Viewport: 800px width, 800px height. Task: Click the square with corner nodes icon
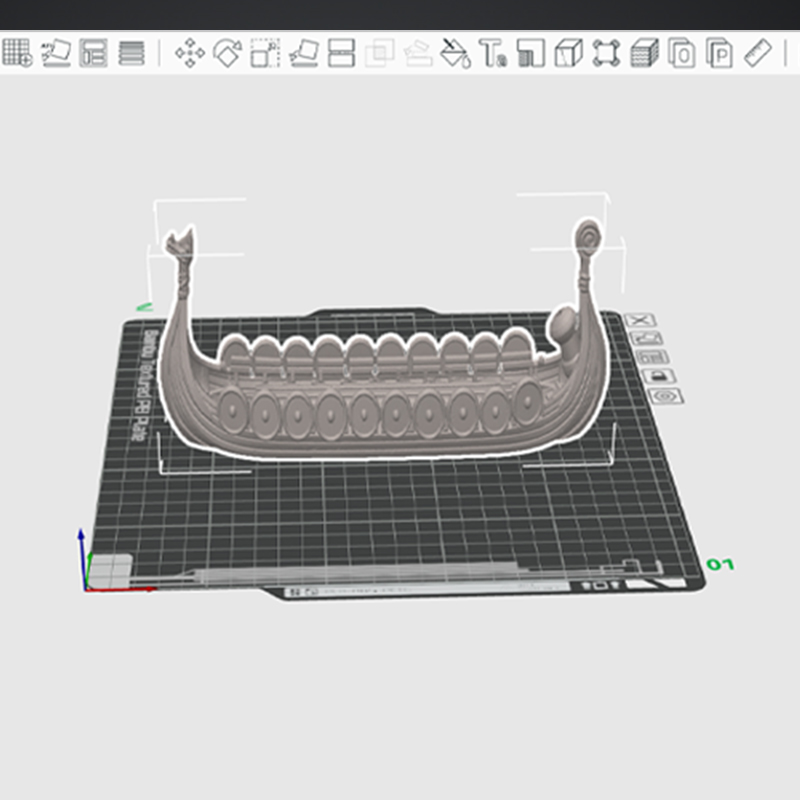click(606, 53)
